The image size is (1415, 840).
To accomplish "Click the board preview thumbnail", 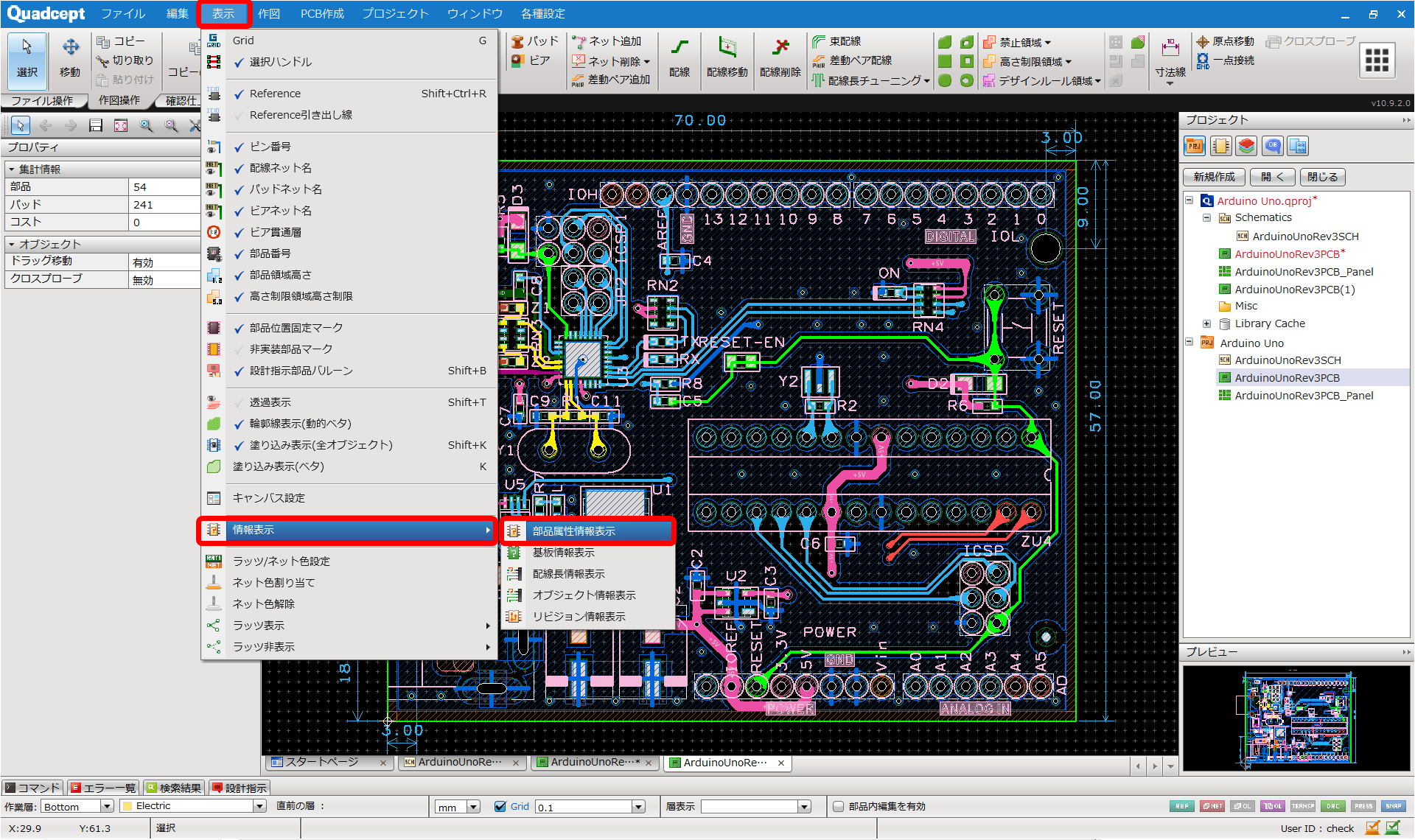I will (1296, 718).
